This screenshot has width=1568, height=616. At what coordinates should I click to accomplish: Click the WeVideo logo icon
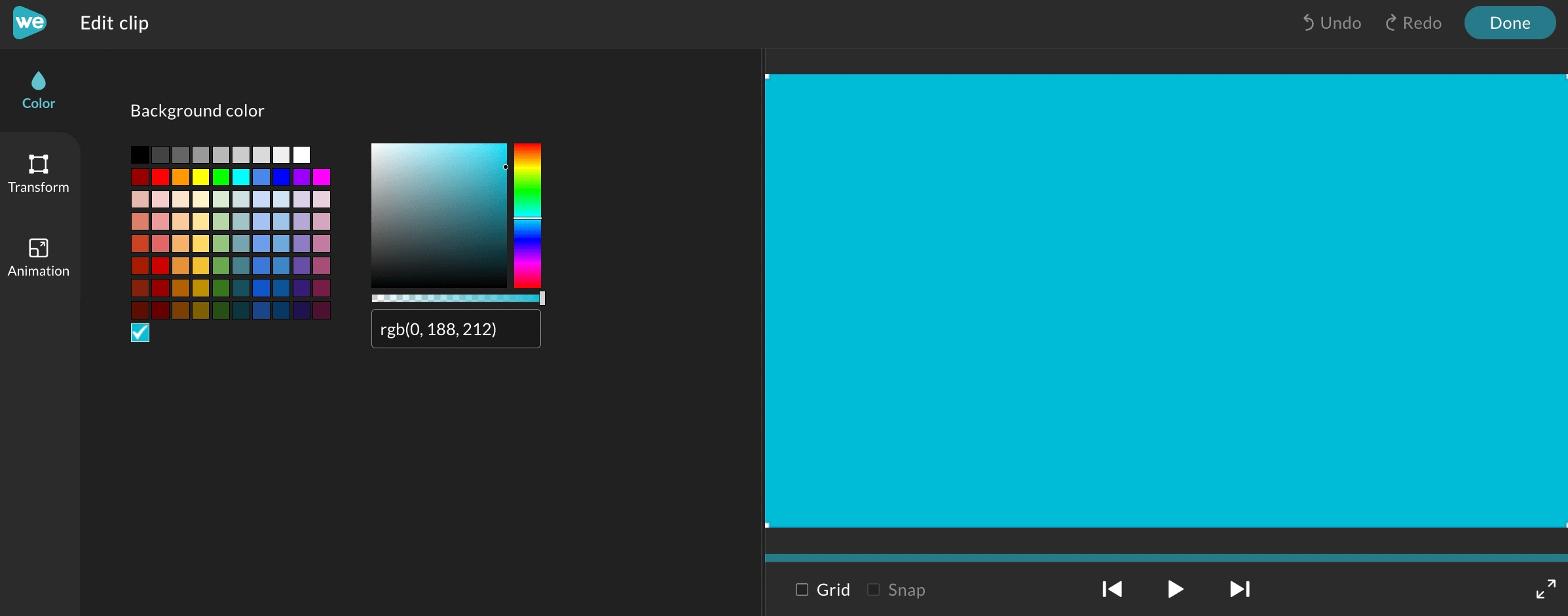(29, 23)
